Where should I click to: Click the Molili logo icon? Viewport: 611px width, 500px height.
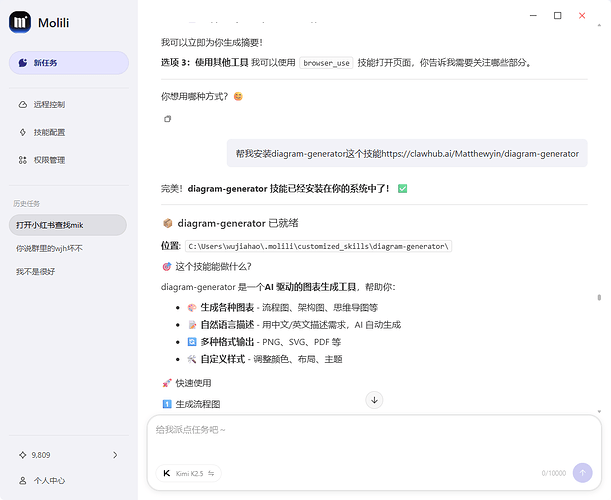[x=20, y=22]
